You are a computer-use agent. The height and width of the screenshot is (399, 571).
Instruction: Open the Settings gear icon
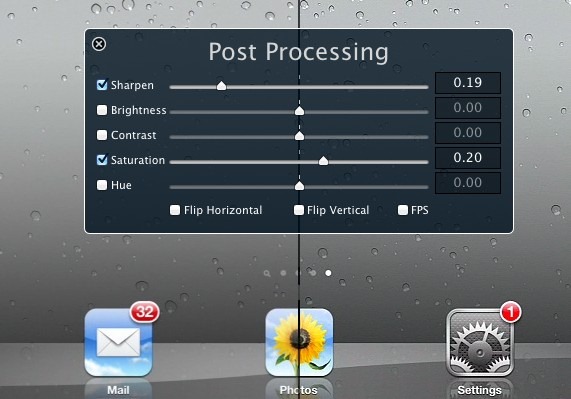click(x=480, y=343)
